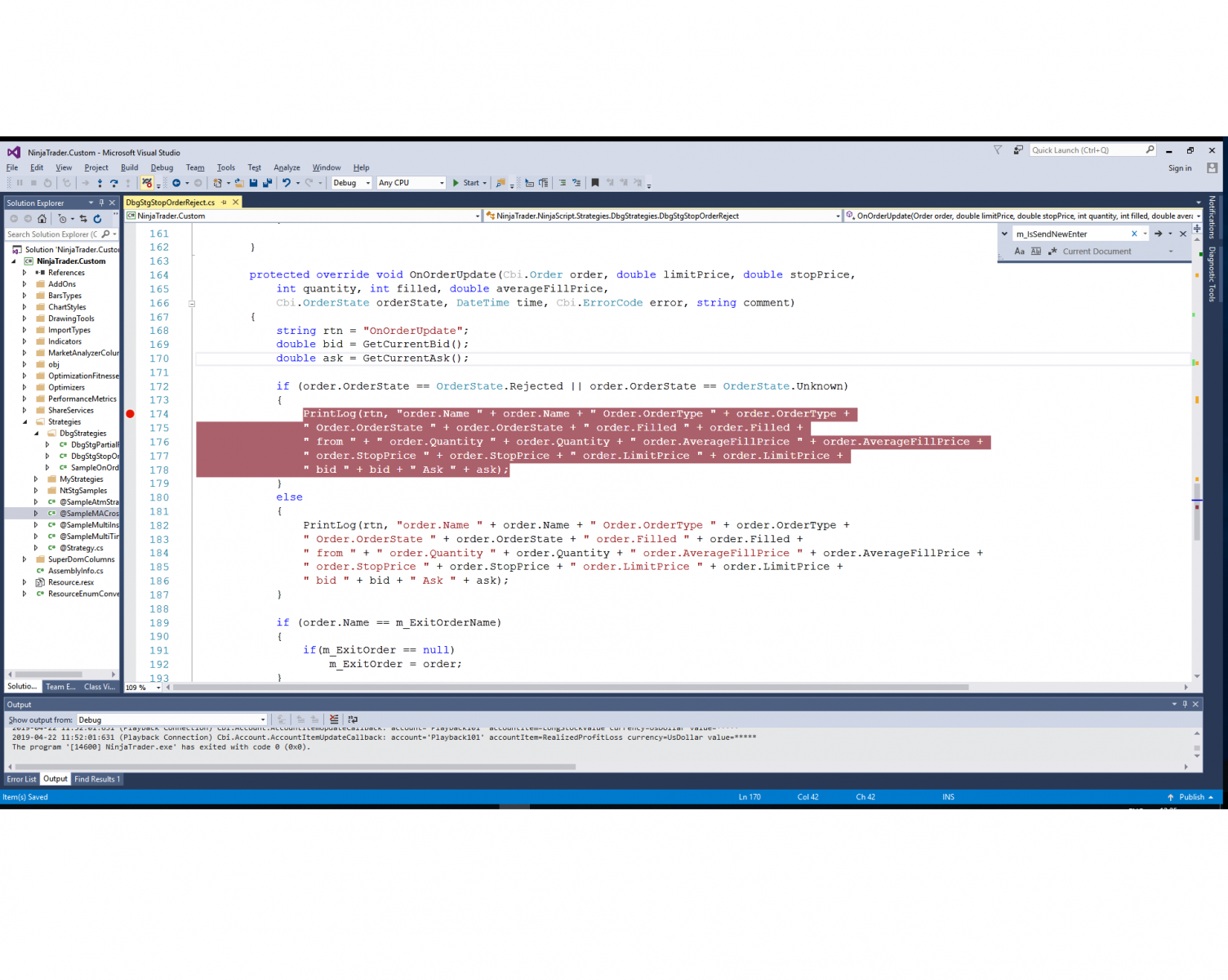
Task: Open the Diagnostic Tools side tab
Action: (1212, 274)
